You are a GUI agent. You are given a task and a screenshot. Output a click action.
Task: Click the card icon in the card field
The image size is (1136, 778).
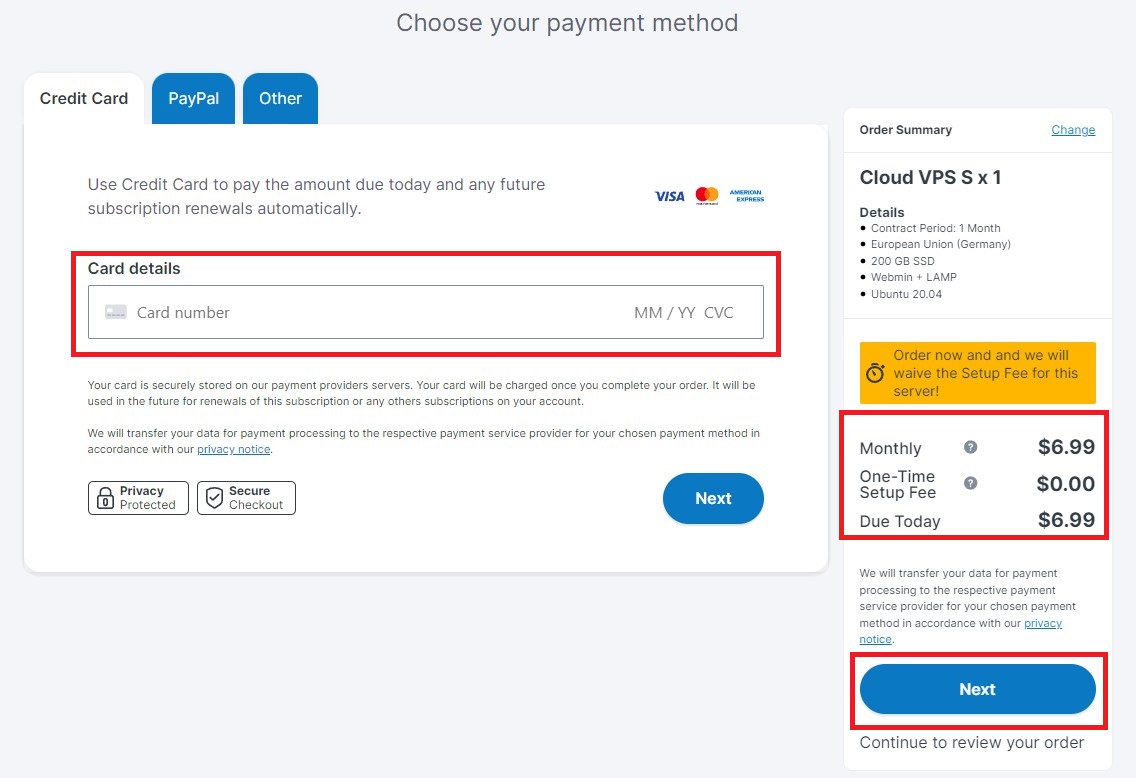click(x=116, y=312)
